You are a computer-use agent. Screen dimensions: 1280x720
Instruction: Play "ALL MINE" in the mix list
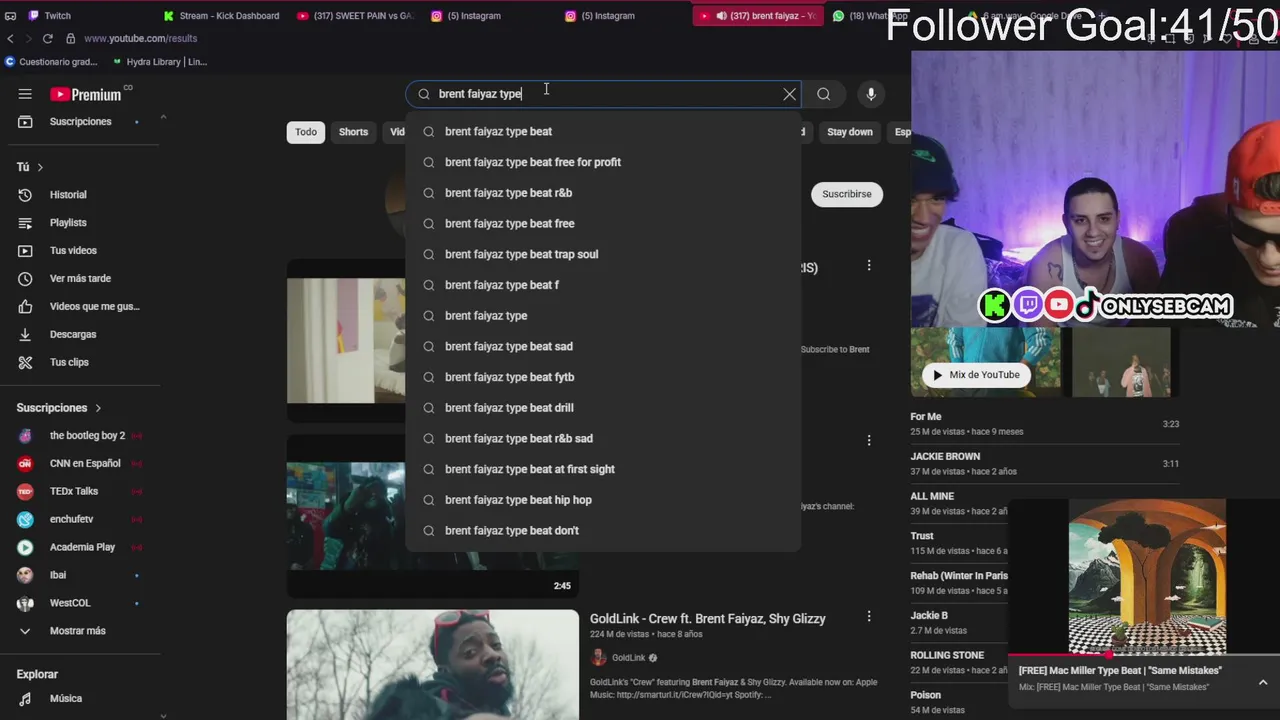[x=959, y=504]
